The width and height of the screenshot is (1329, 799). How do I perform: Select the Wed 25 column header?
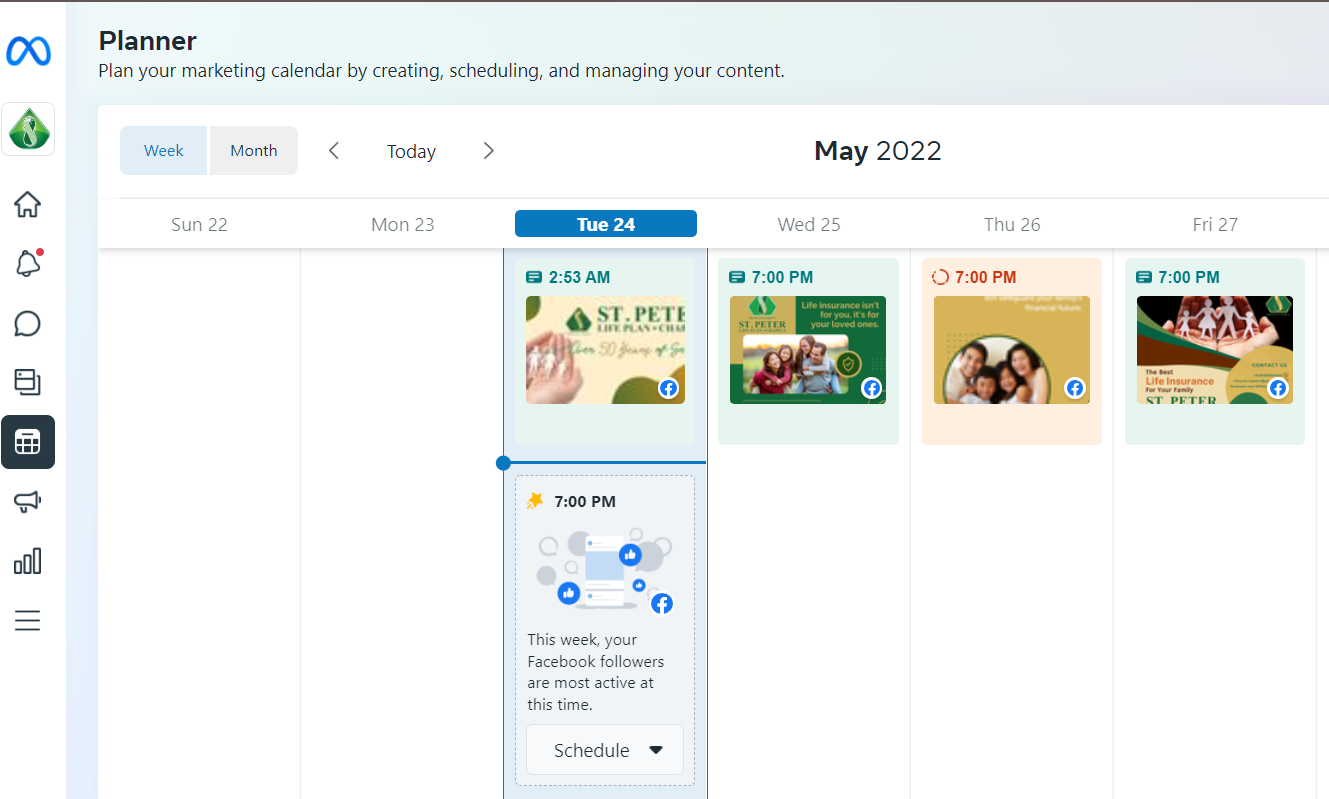pos(809,224)
